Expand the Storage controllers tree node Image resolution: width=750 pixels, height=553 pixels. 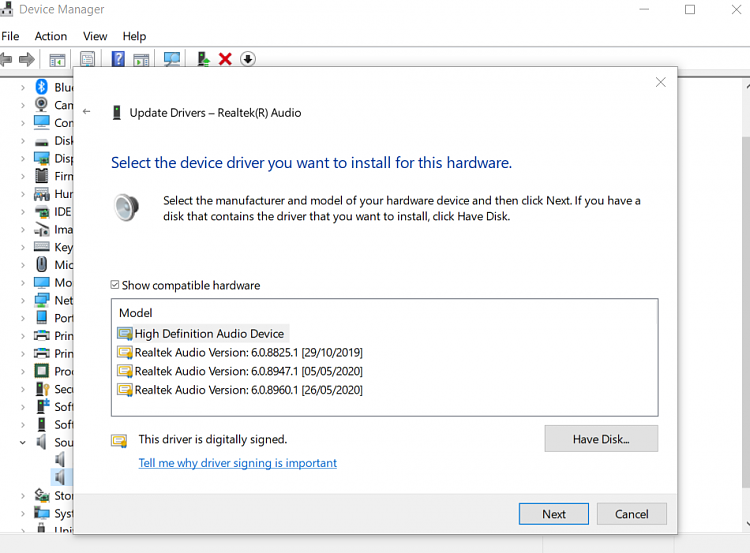click(x=22, y=496)
